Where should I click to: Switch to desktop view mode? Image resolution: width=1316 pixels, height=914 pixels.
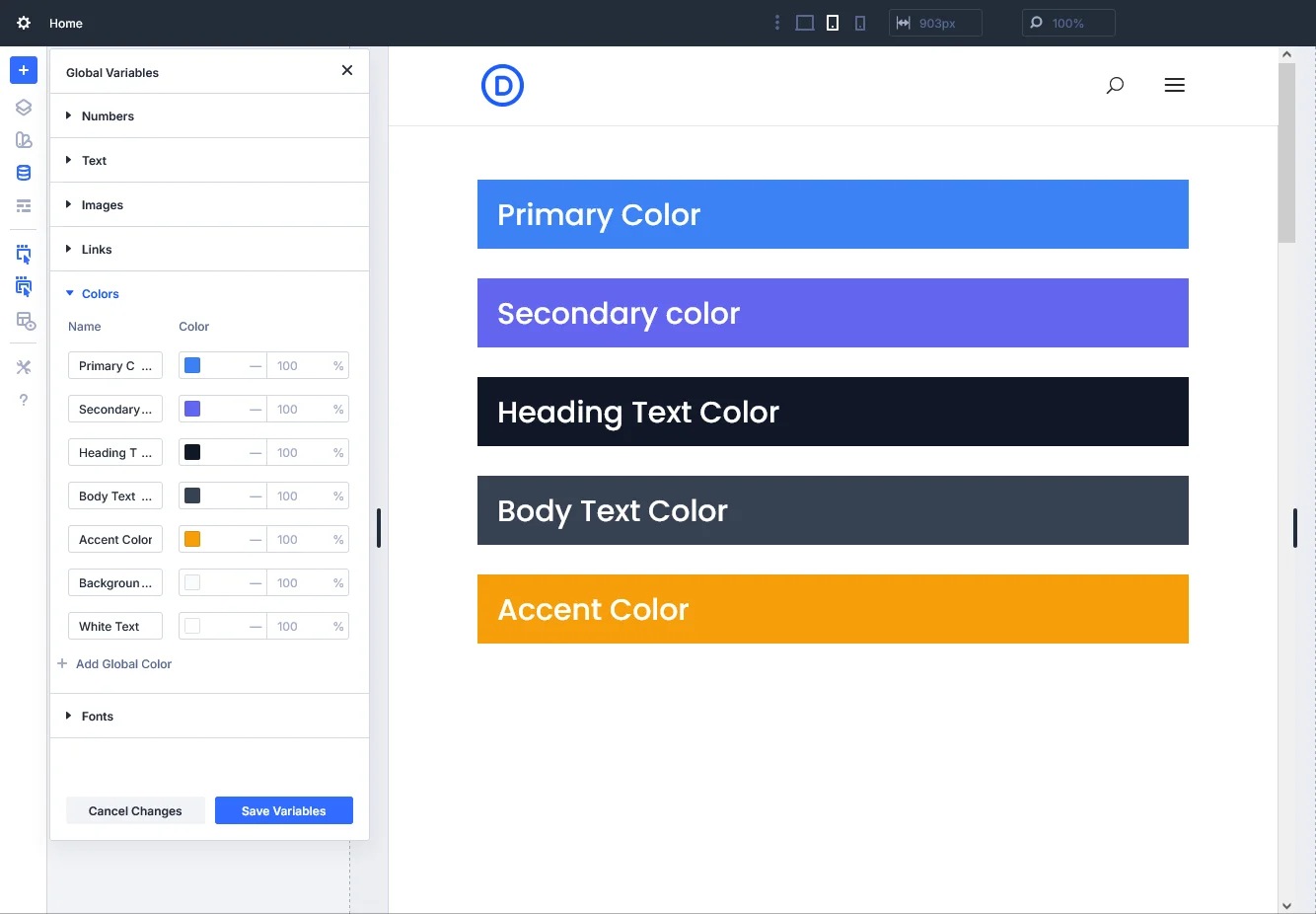pos(805,23)
